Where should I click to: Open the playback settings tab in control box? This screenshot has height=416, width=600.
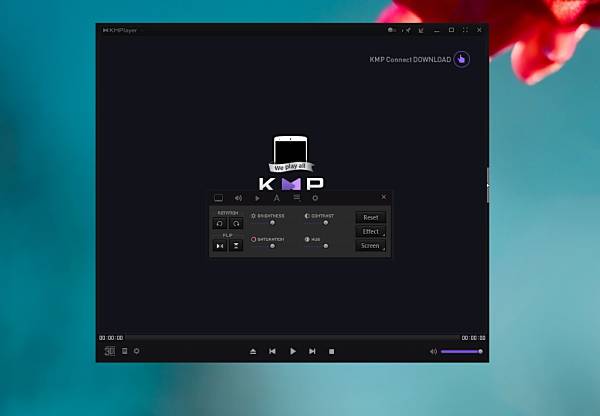point(258,198)
